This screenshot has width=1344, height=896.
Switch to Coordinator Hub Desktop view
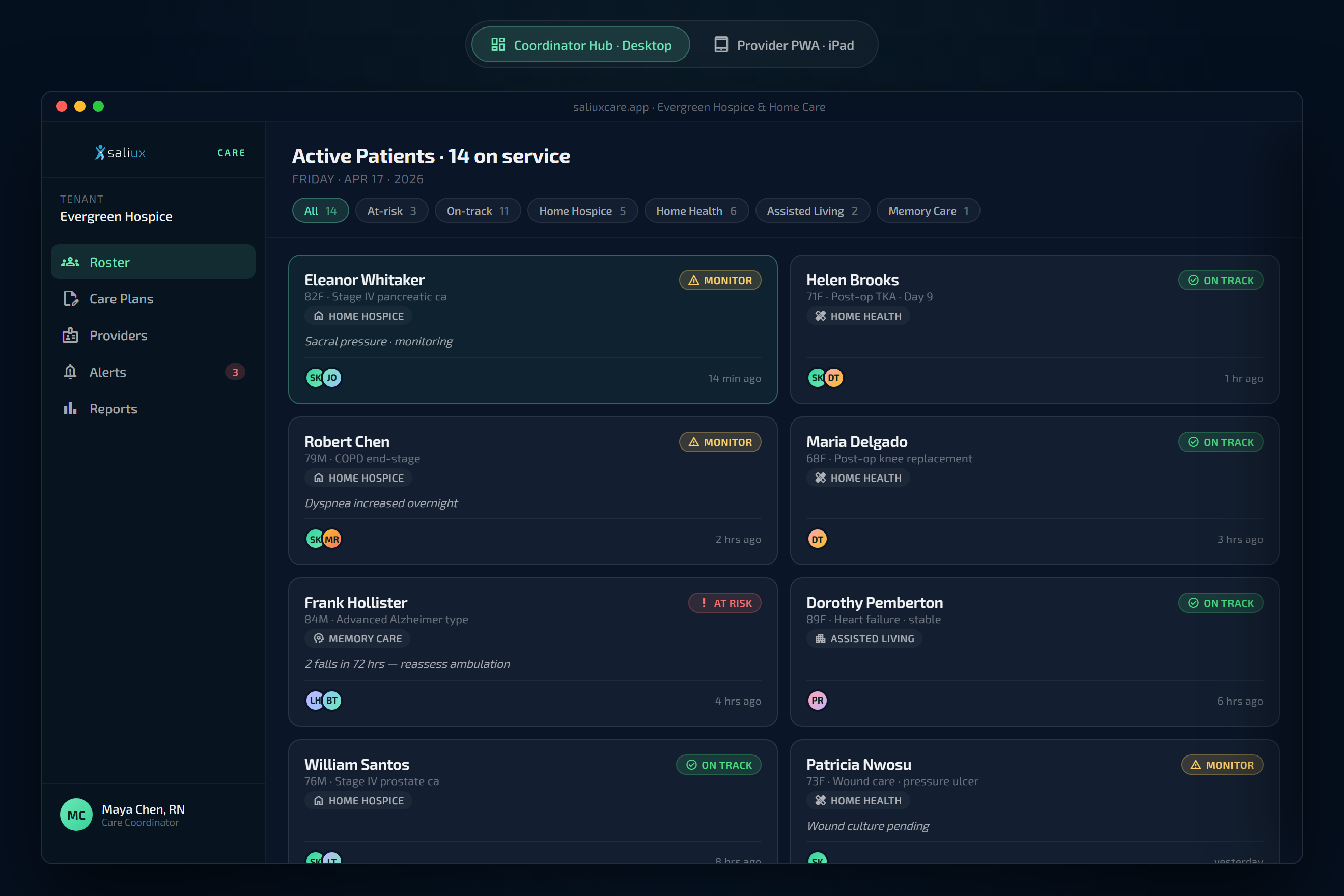click(x=580, y=45)
